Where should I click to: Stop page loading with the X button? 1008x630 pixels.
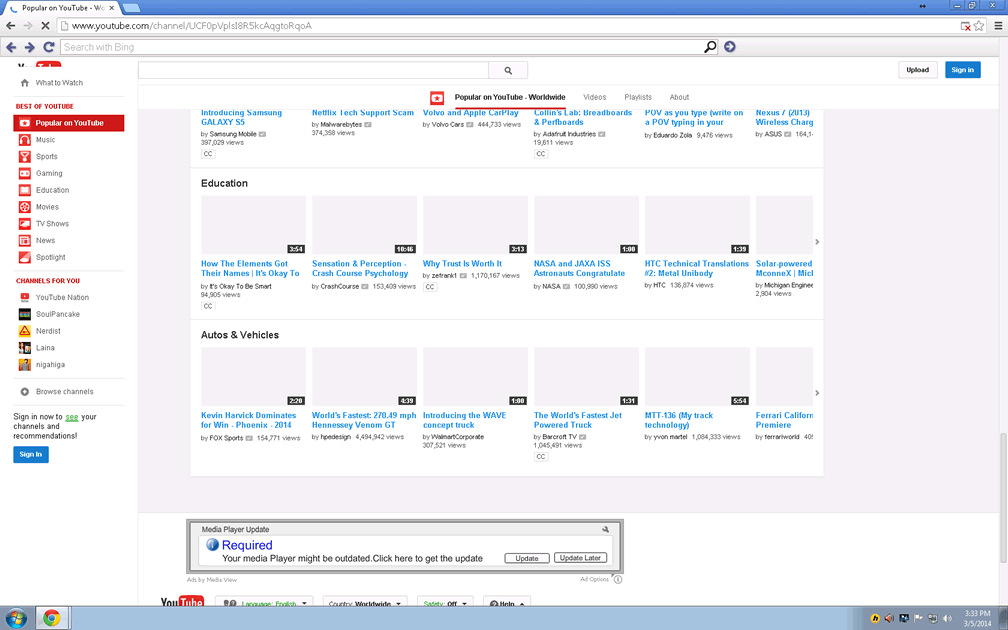[46, 47]
